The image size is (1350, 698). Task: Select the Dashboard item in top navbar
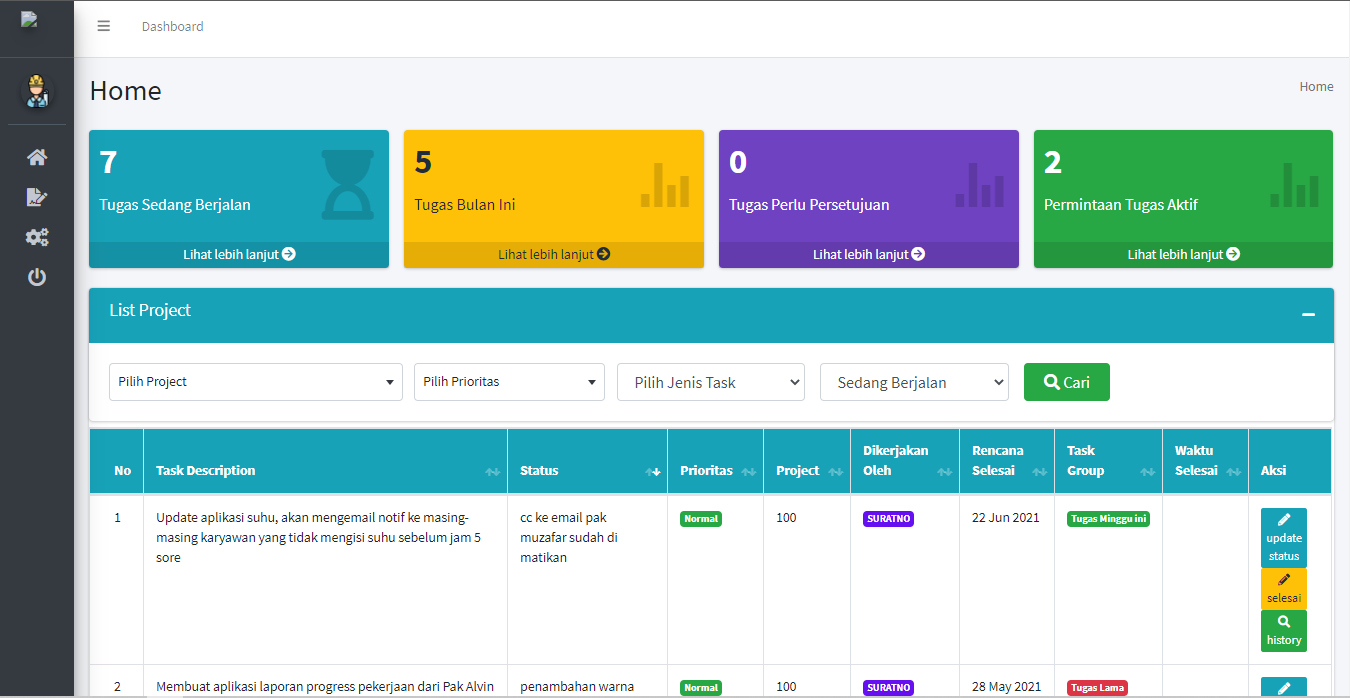tap(172, 27)
